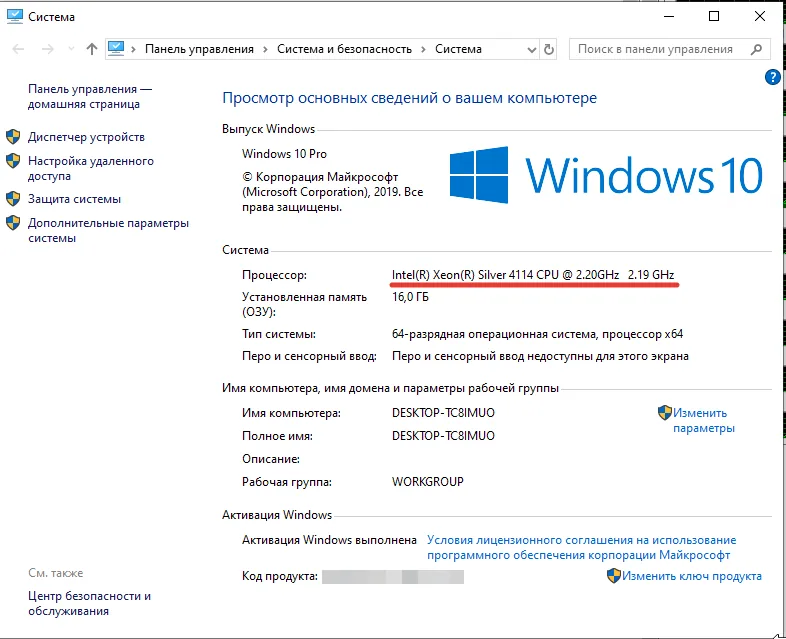
Task: Open address bar history dropdown
Action: click(x=532, y=50)
